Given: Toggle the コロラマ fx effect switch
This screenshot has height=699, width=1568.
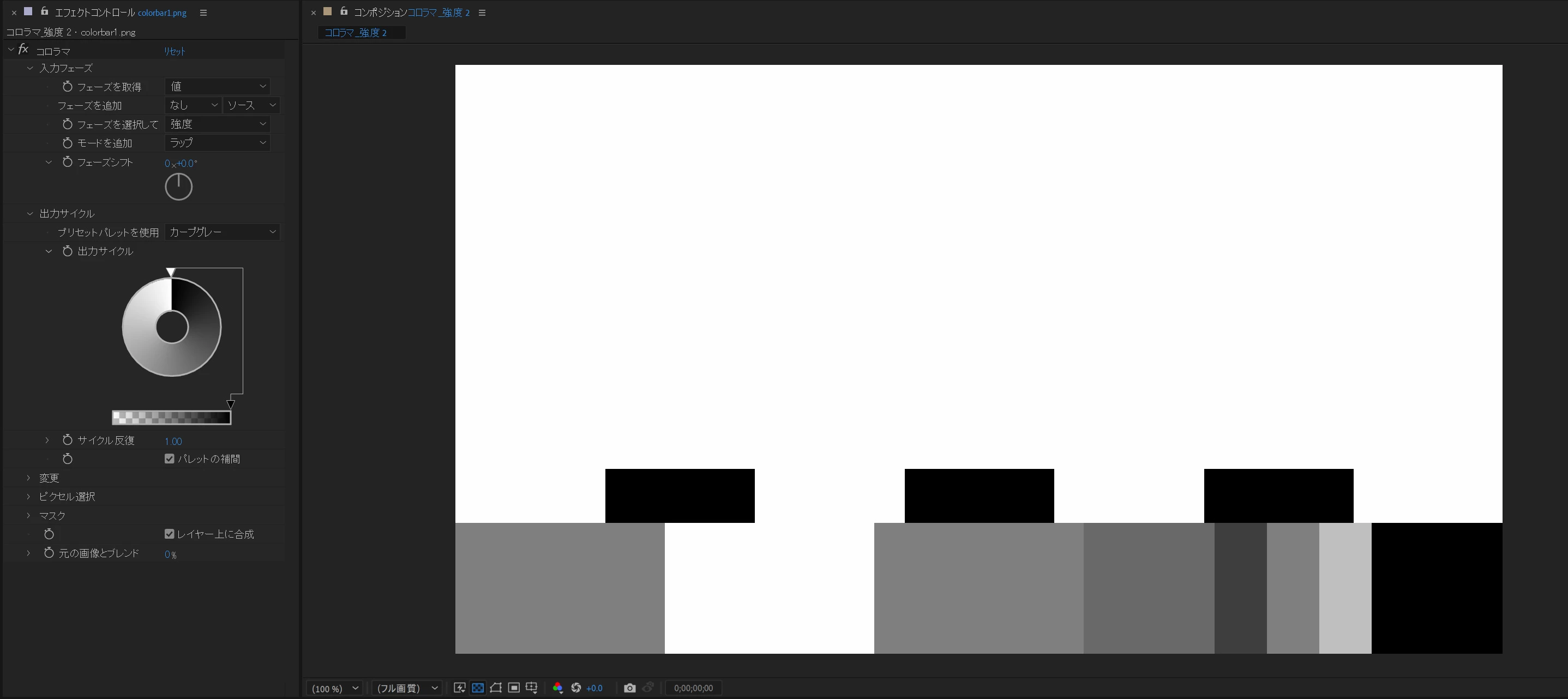Looking at the screenshot, I should point(24,50).
